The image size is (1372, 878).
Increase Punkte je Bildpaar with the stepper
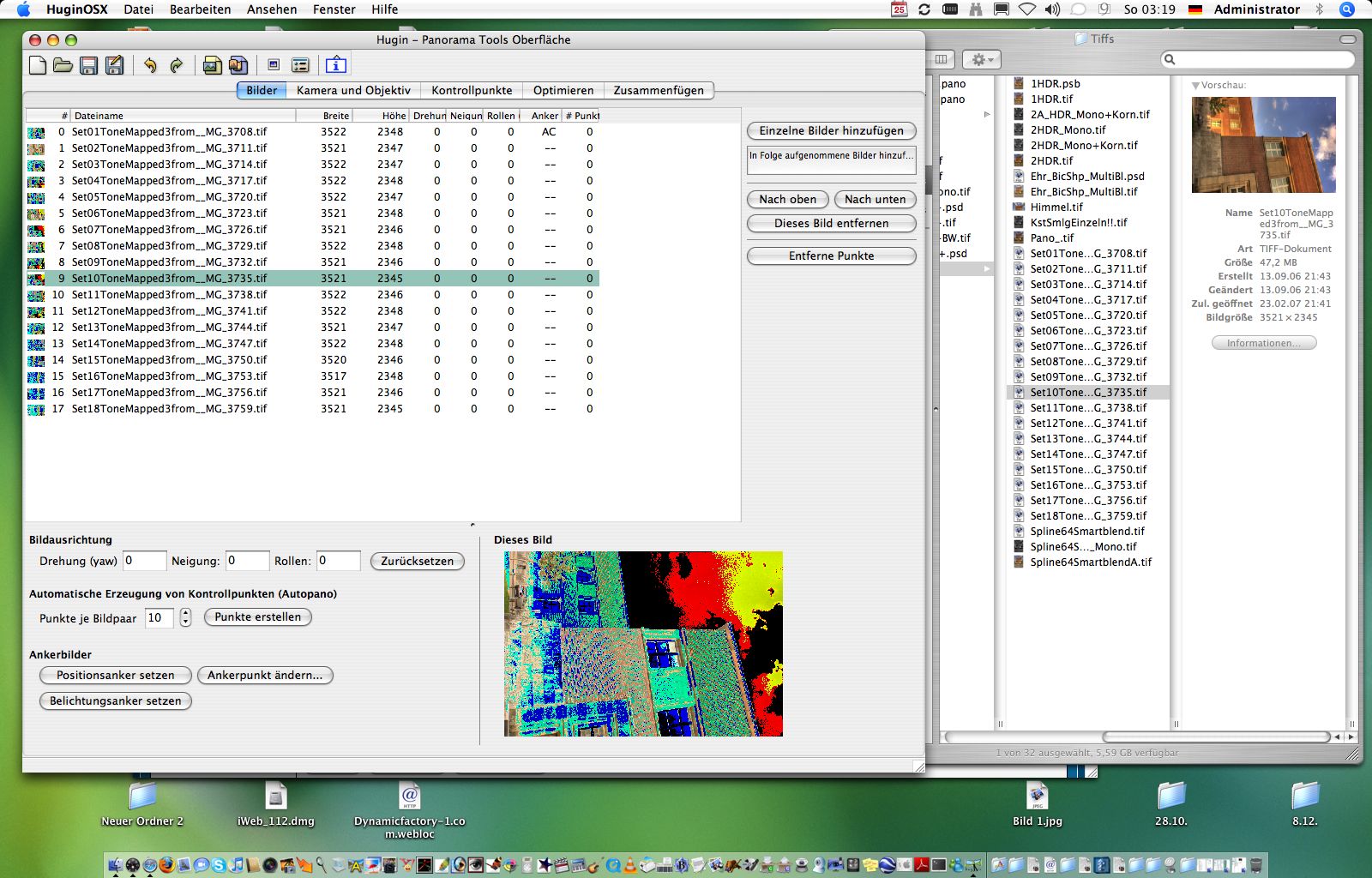coord(186,613)
